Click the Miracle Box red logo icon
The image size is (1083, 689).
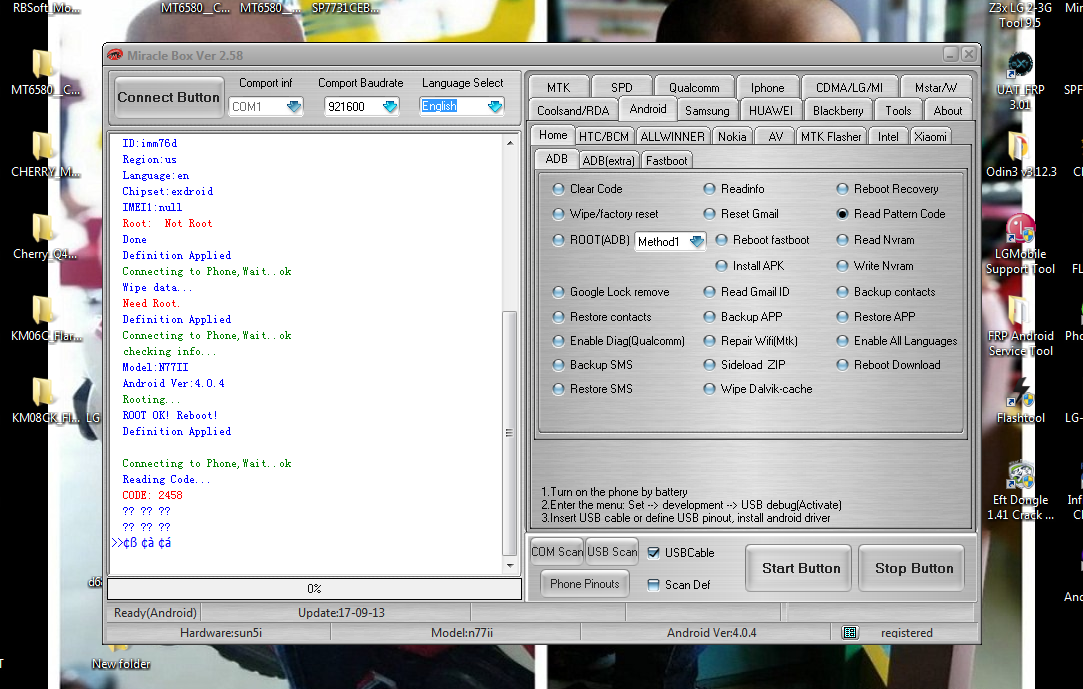[x=115, y=55]
